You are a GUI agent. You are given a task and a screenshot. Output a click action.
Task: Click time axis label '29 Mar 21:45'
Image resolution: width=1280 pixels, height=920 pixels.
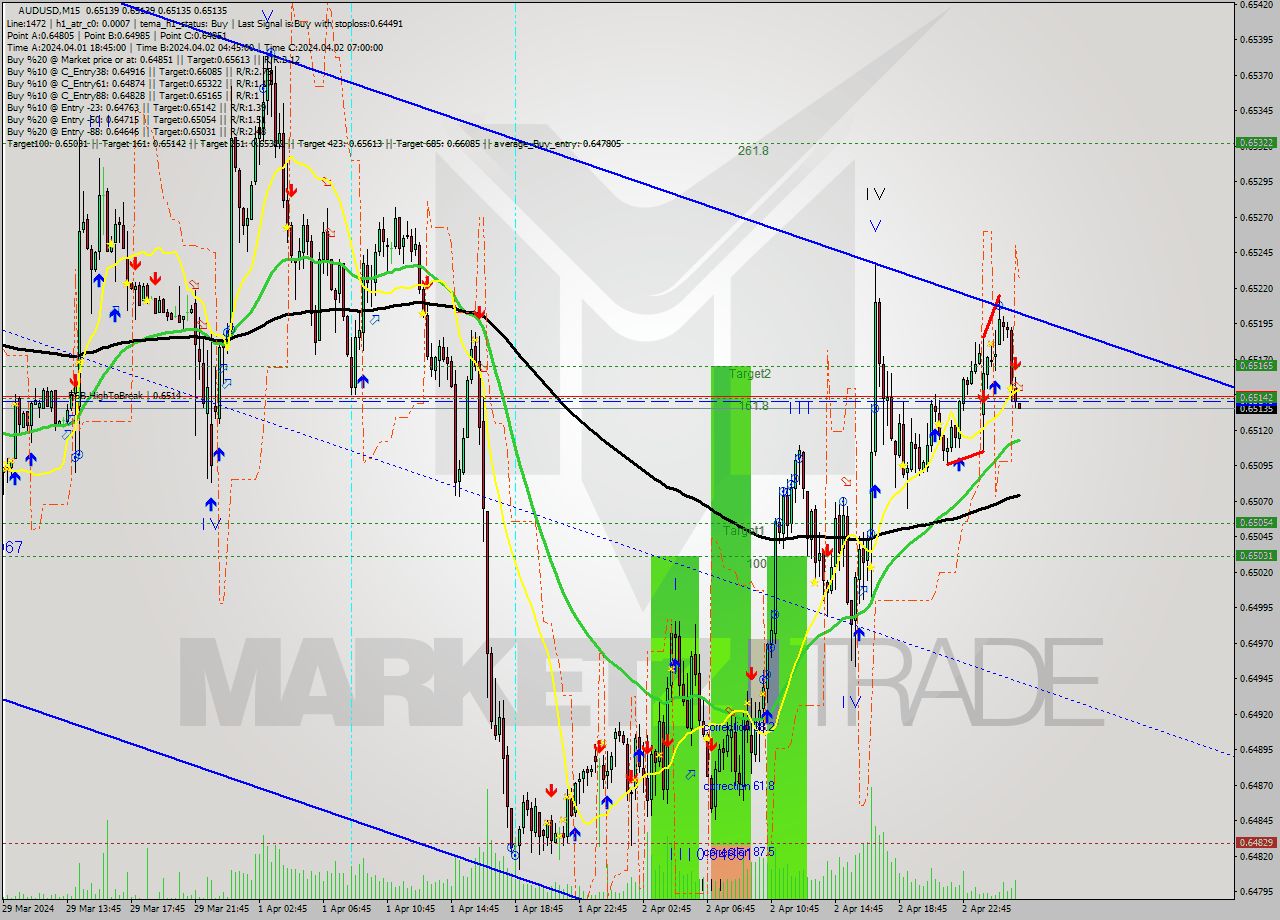tap(222, 909)
